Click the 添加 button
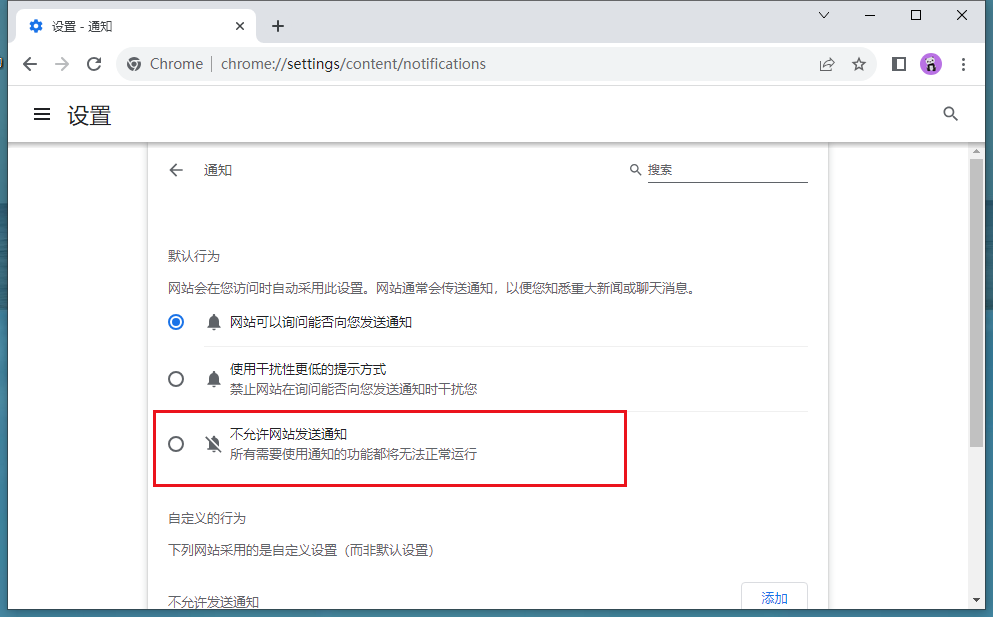 774,598
